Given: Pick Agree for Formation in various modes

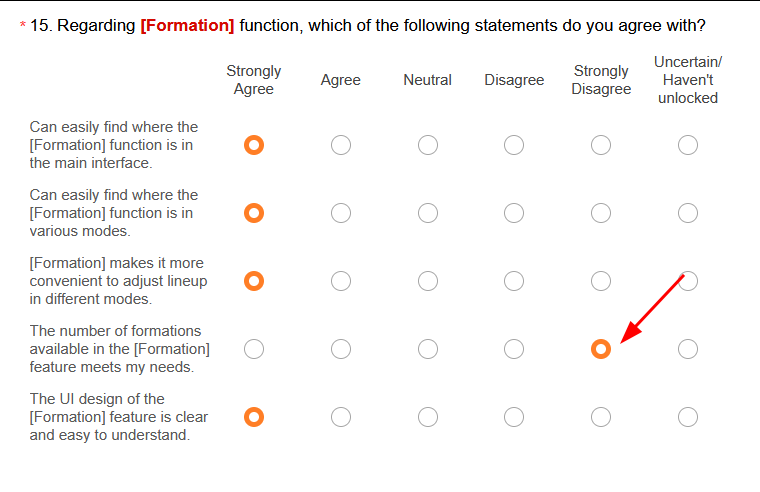Looking at the screenshot, I should pos(341,213).
